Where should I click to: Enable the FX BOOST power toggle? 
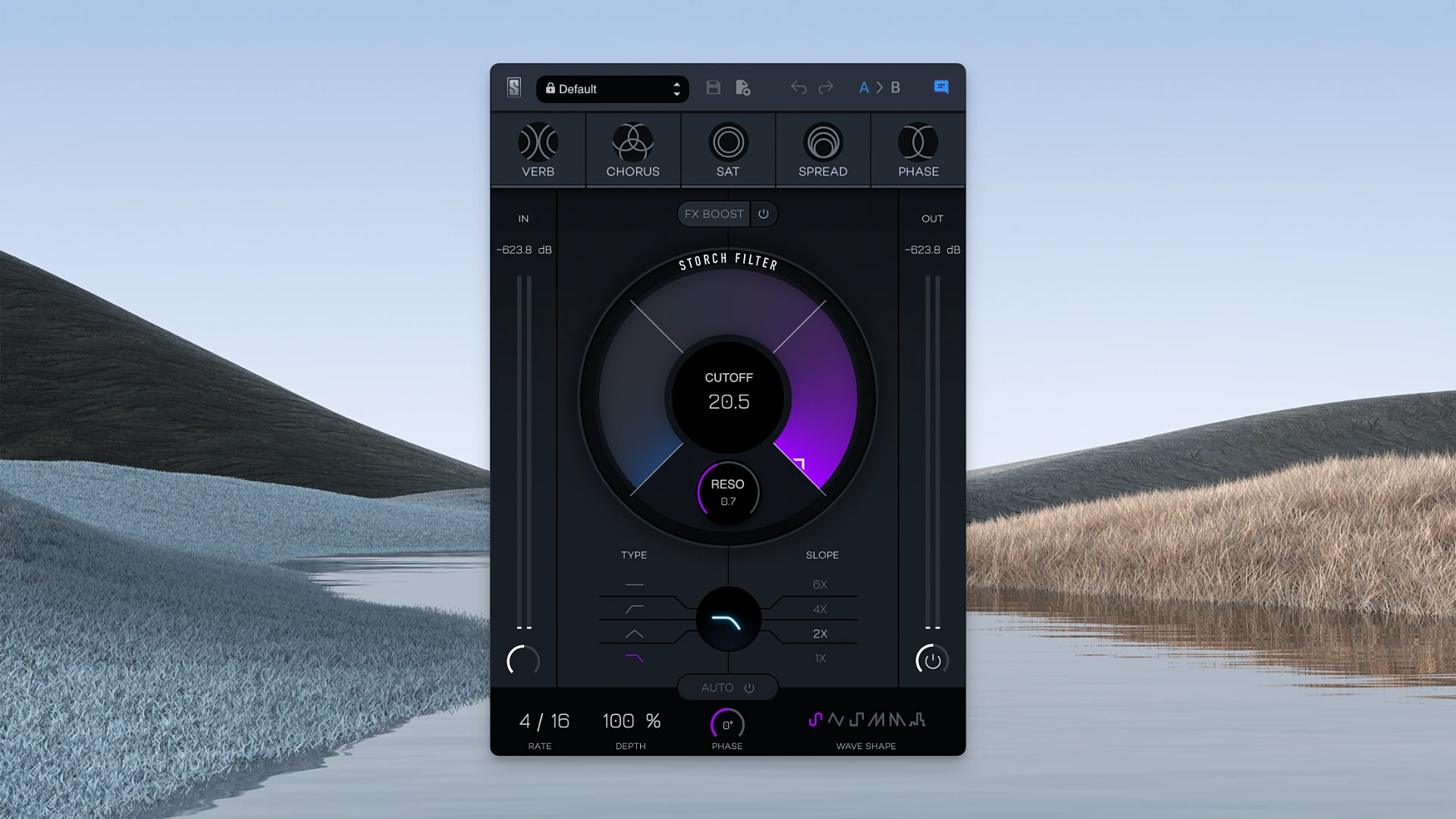[764, 214]
